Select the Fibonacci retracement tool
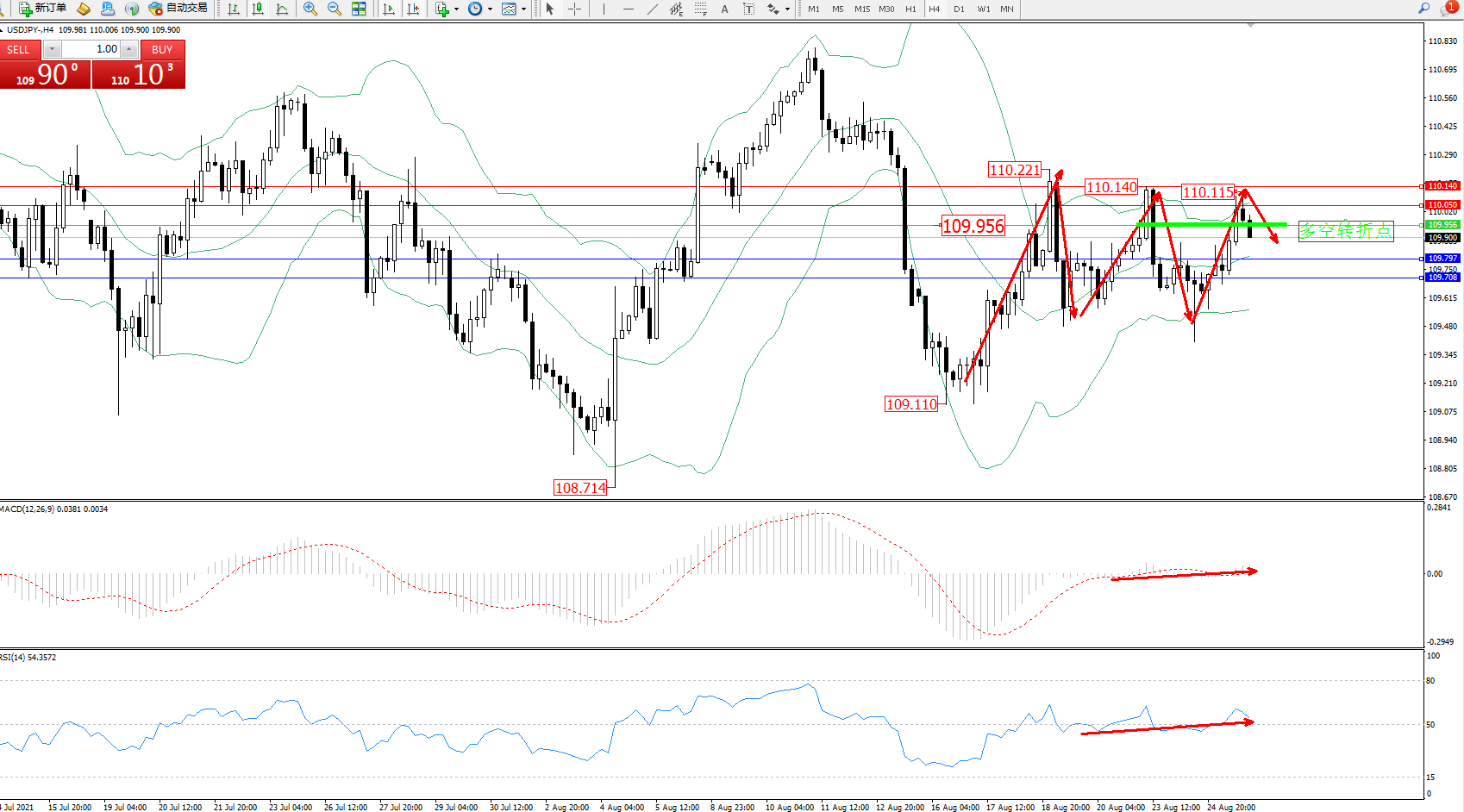 (701, 9)
